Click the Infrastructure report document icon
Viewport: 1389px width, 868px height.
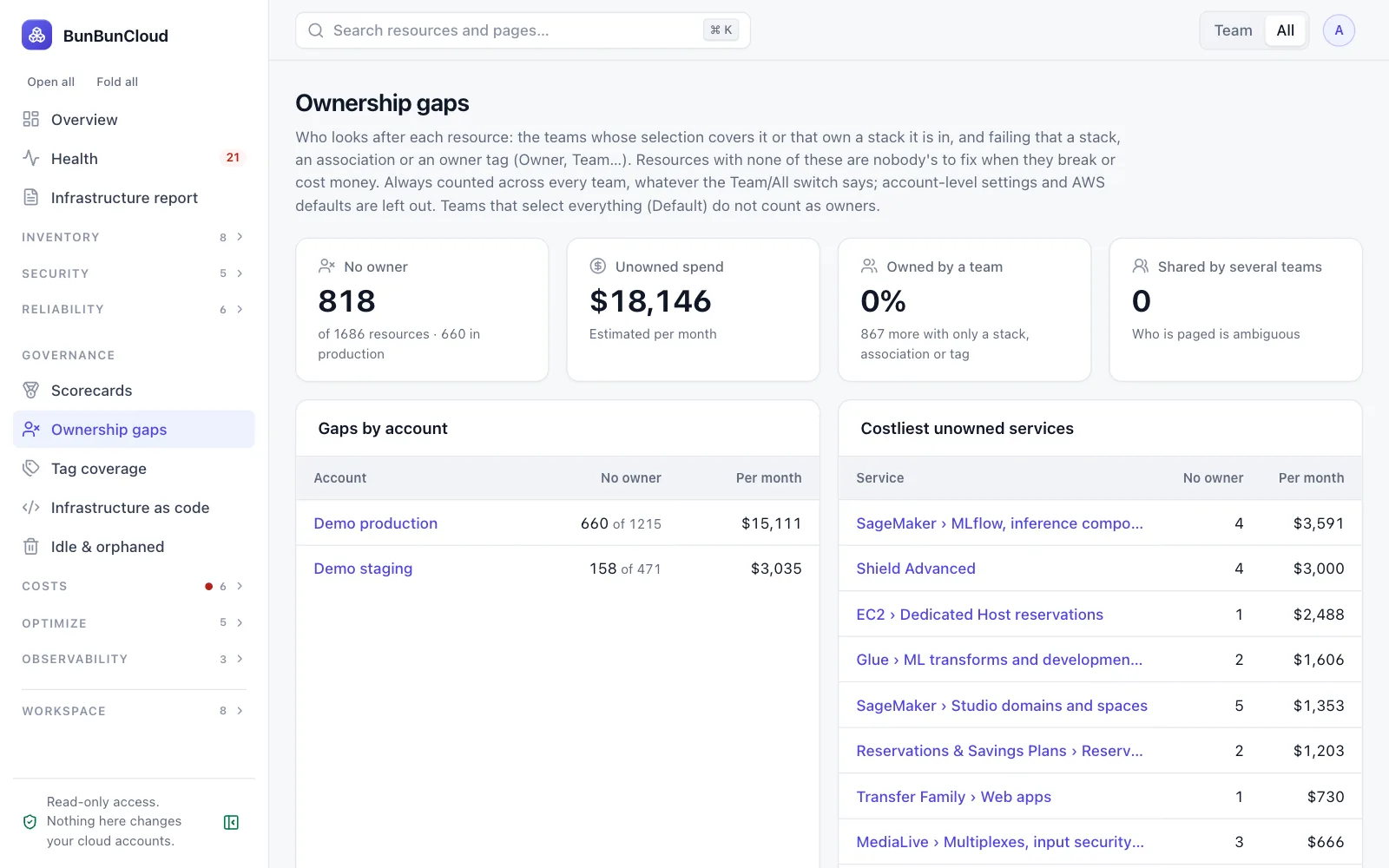[31, 197]
